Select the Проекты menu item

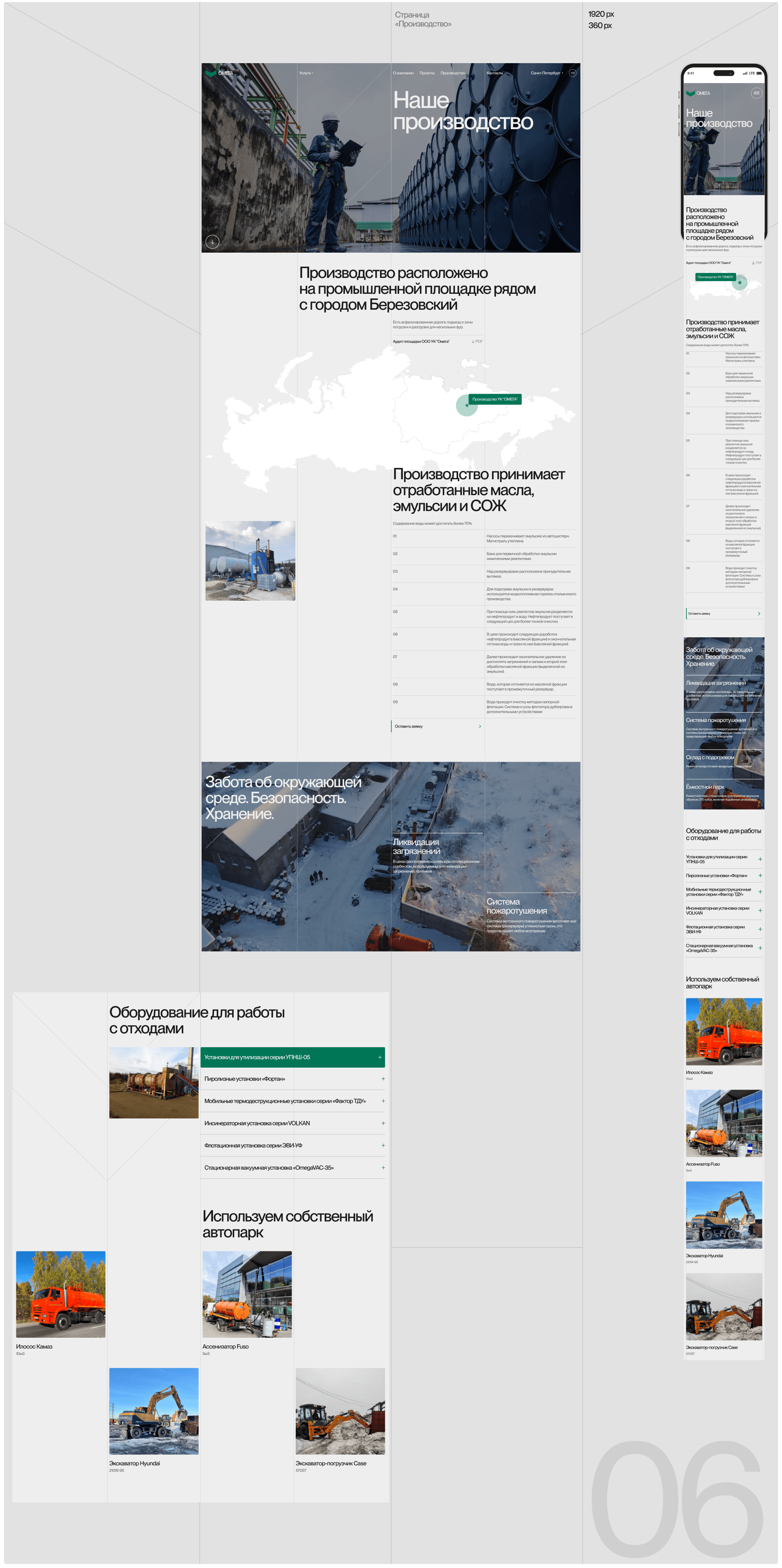coord(426,73)
